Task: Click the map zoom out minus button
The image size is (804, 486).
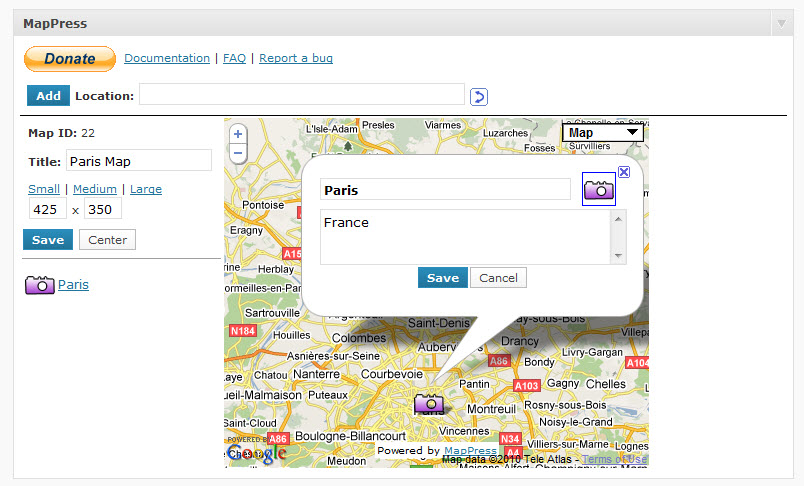Action: pos(238,153)
